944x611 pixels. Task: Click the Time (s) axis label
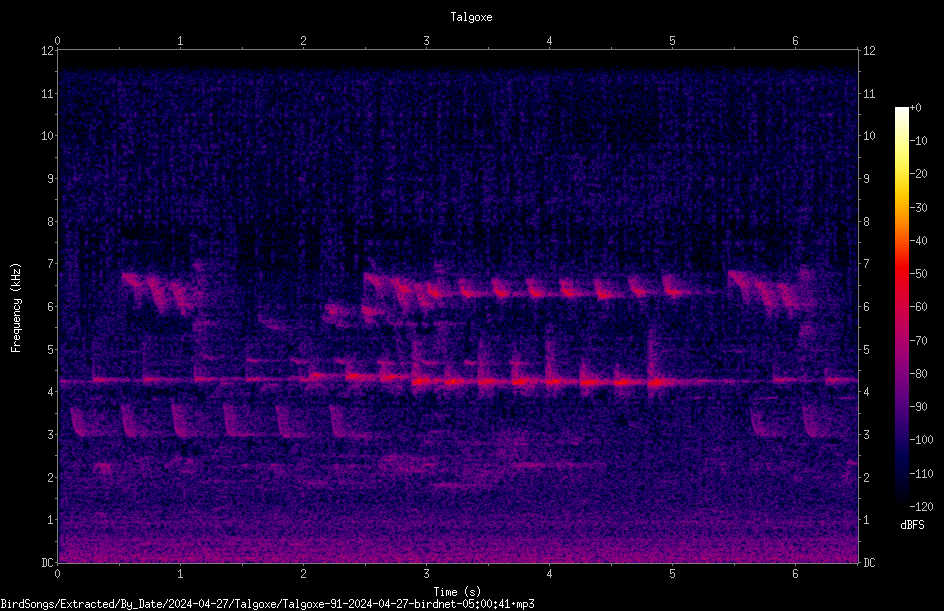click(x=457, y=592)
